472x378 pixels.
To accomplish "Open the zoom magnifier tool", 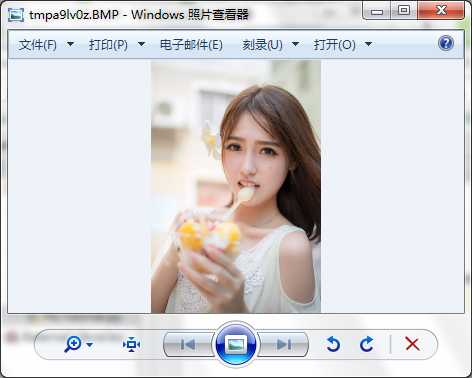I will [72, 344].
